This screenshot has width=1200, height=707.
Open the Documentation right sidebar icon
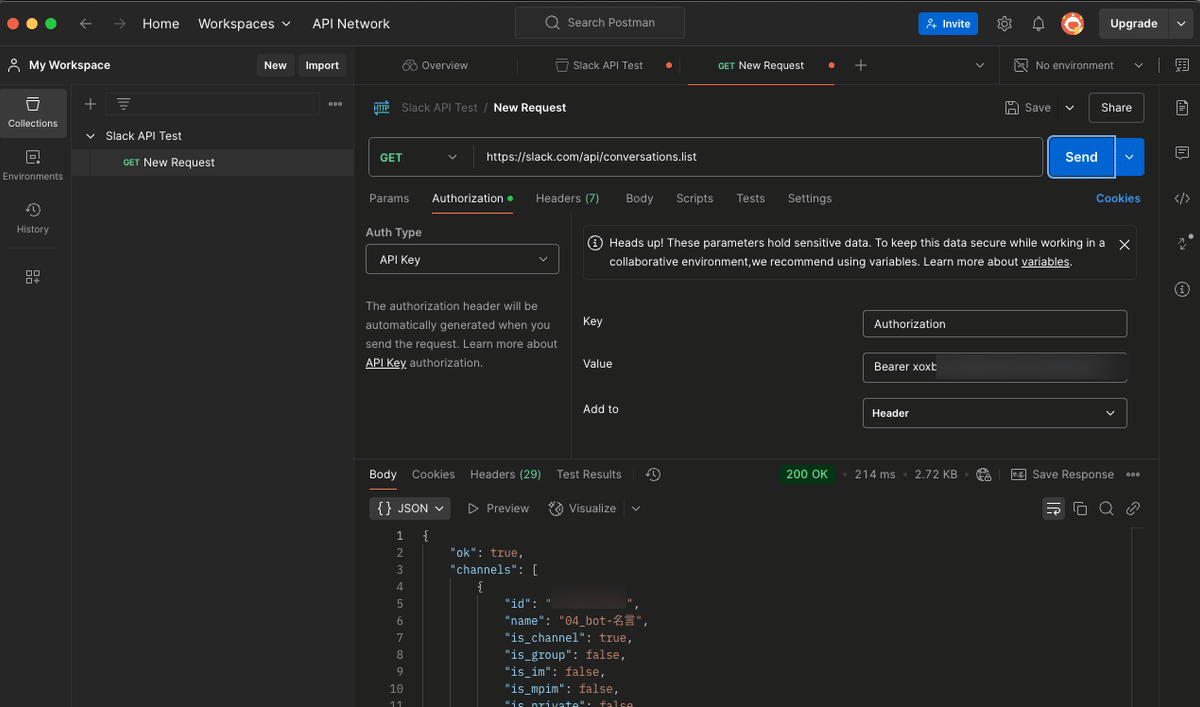[x=1182, y=107]
